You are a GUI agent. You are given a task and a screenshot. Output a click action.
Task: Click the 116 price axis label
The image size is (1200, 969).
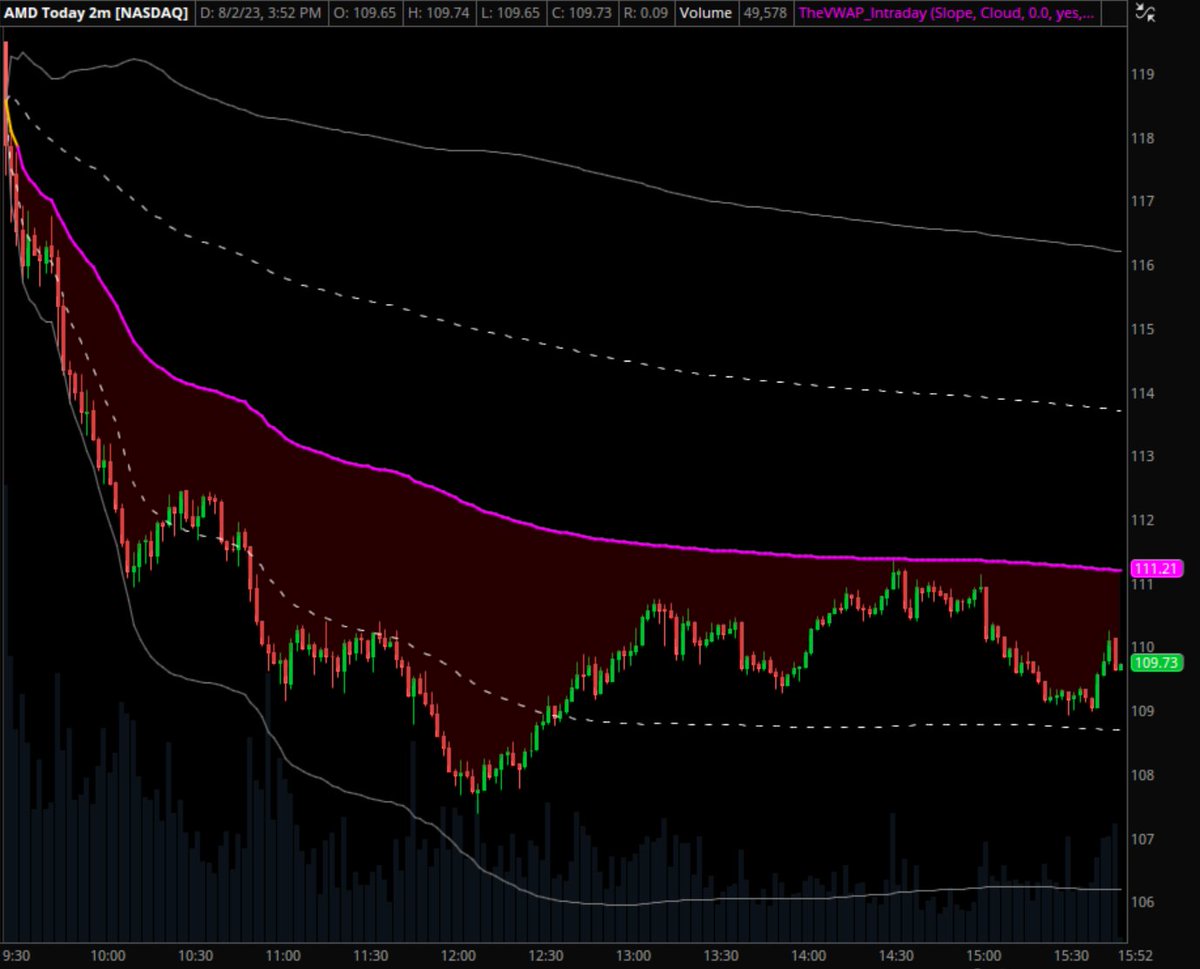(1144, 265)
